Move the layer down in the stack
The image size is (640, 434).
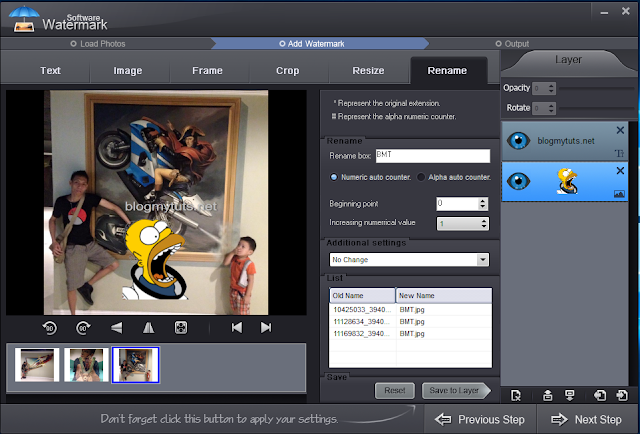tap(569, 395)
